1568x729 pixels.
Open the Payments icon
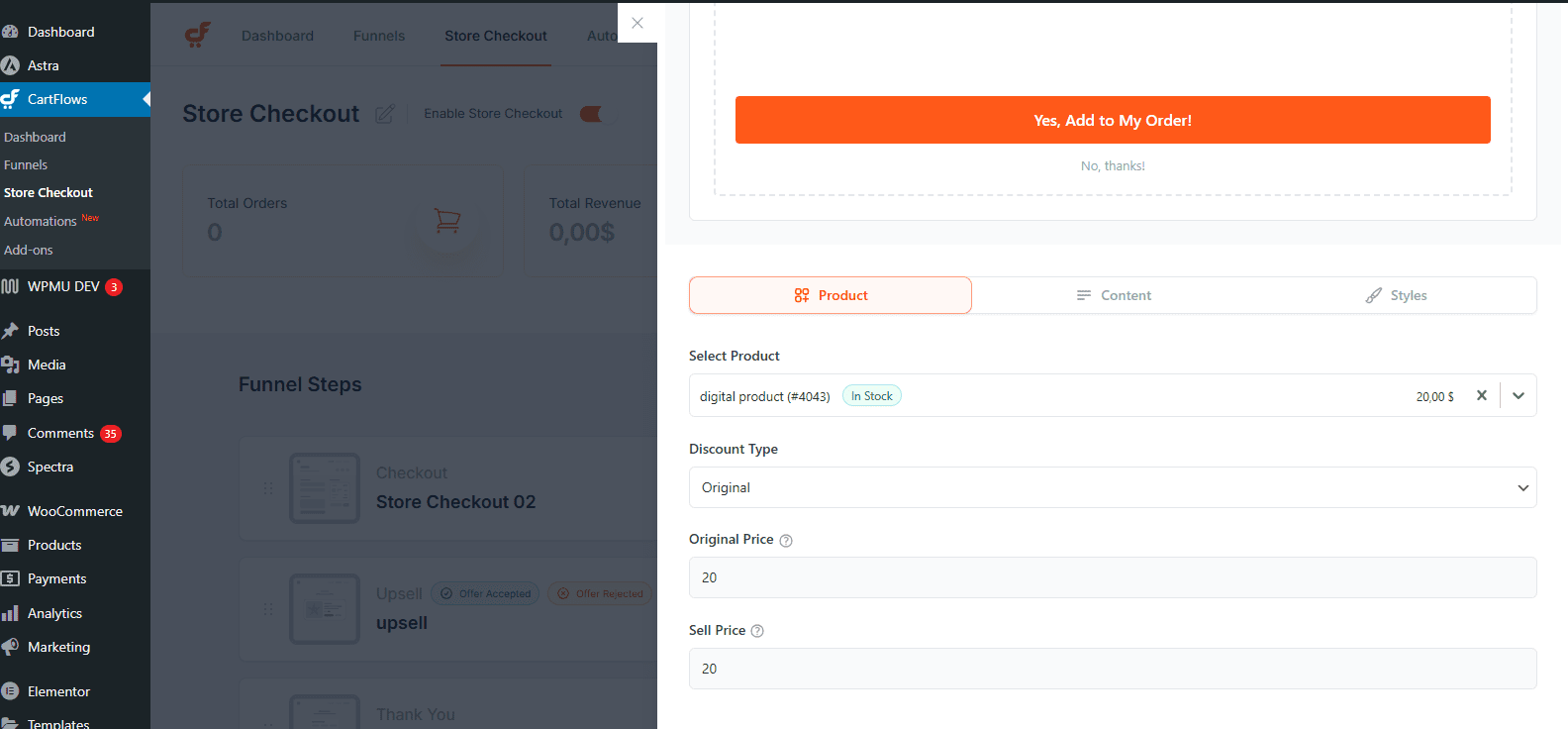click(x=10, y=578)
